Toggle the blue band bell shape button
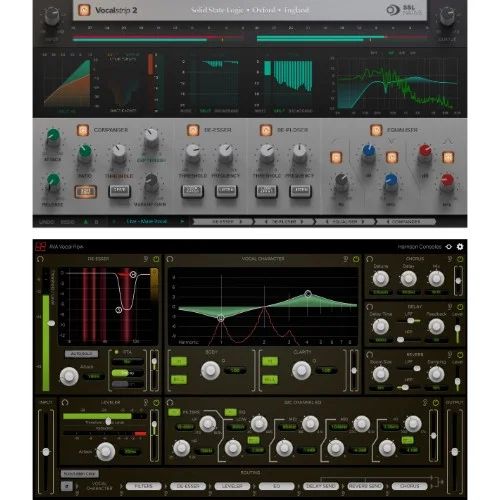This screenshot has height=500, width=500. (392, 157)
